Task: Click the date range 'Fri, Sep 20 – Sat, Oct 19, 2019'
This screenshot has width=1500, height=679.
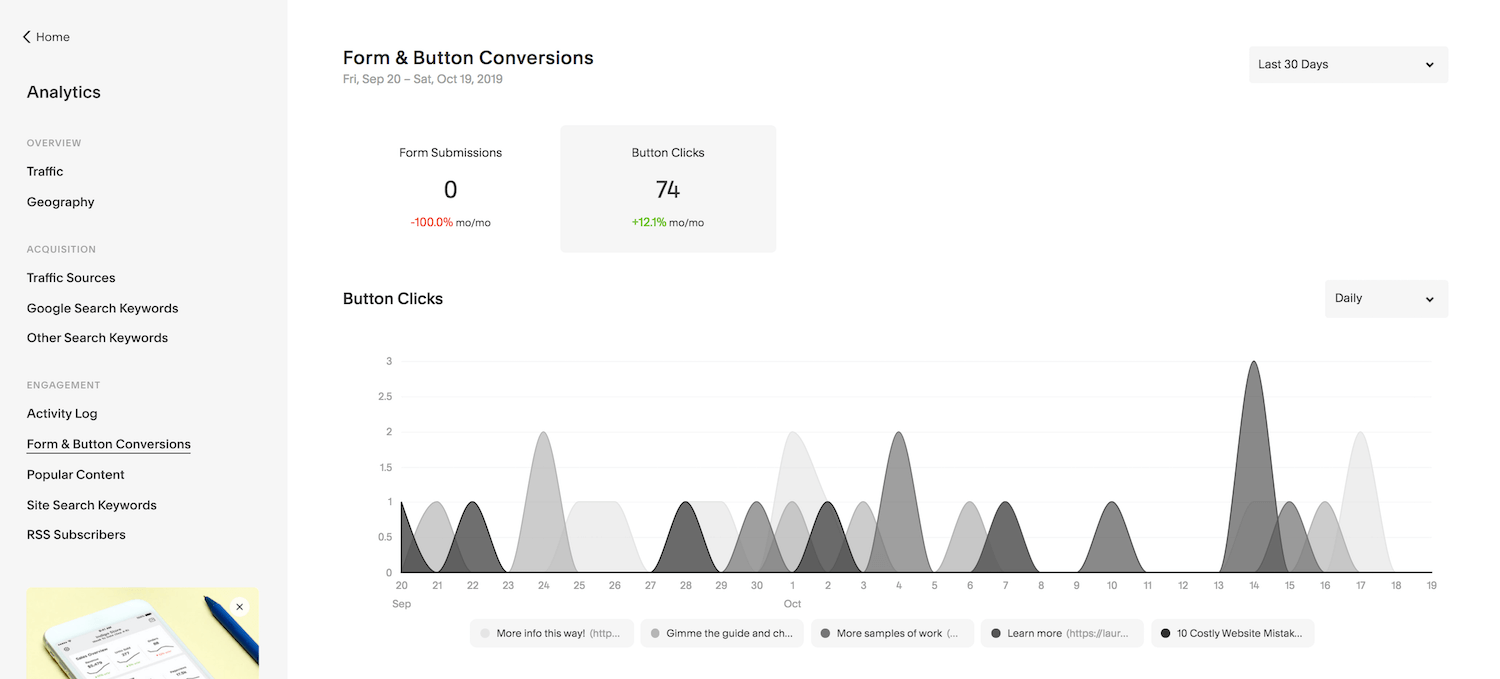Action: (423, 79)
